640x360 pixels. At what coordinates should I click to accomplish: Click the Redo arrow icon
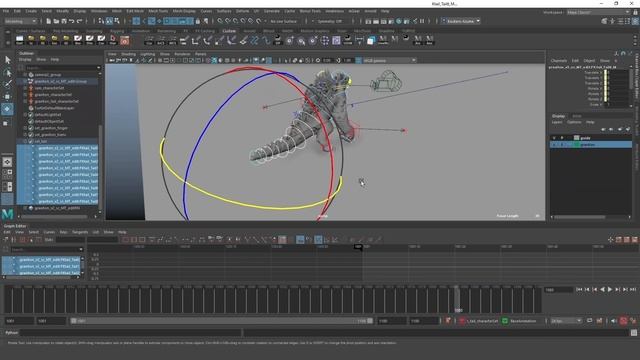[x=80, y=21]
